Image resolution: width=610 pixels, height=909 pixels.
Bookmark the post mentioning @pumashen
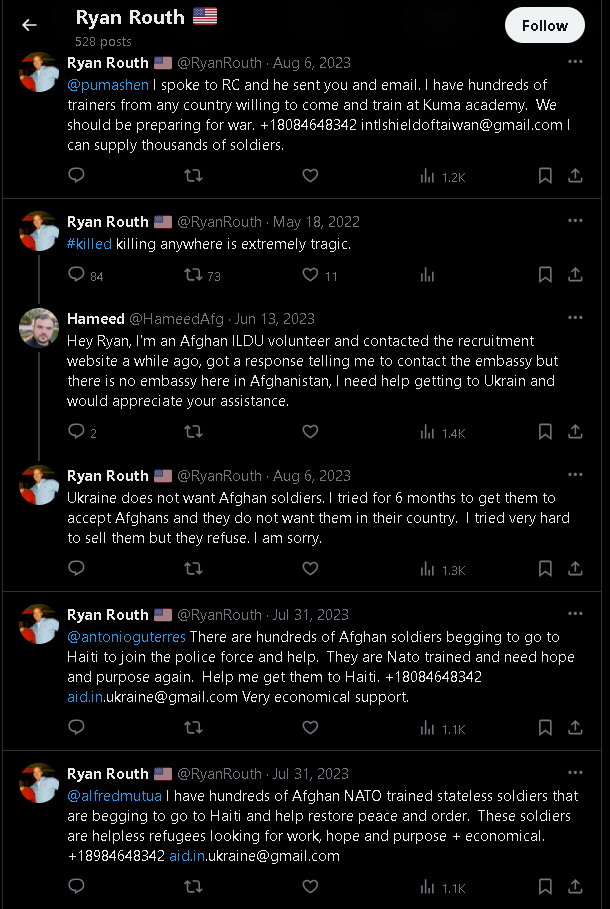pos(545,176)
